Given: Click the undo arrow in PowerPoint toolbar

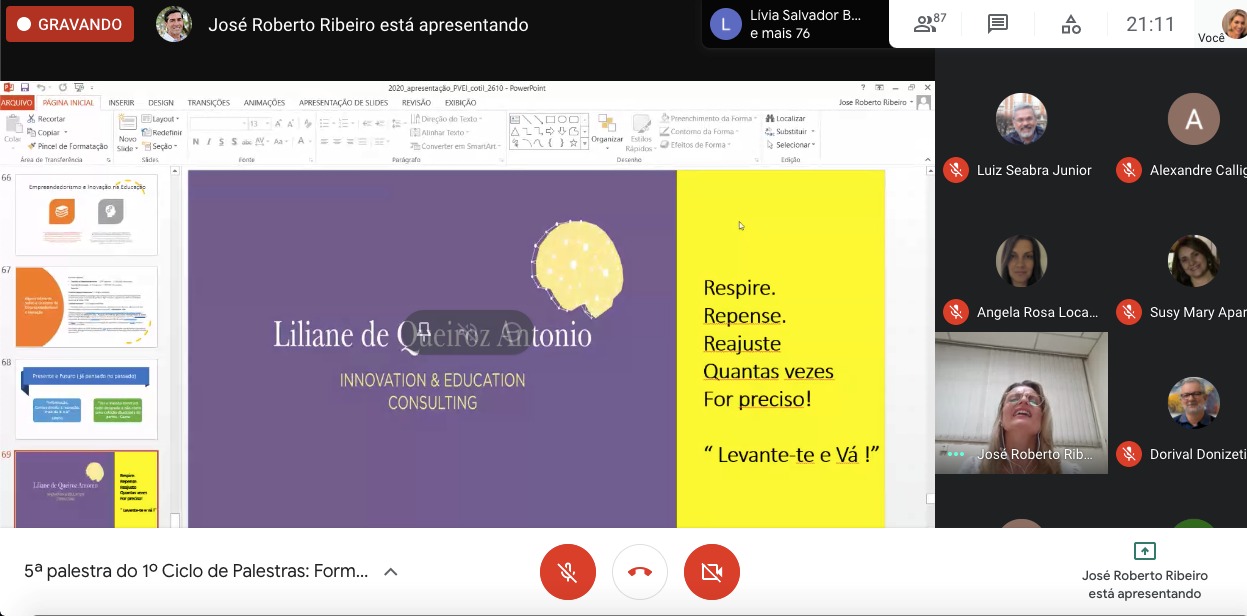Looking at the screenshot, I should point(41,87).
